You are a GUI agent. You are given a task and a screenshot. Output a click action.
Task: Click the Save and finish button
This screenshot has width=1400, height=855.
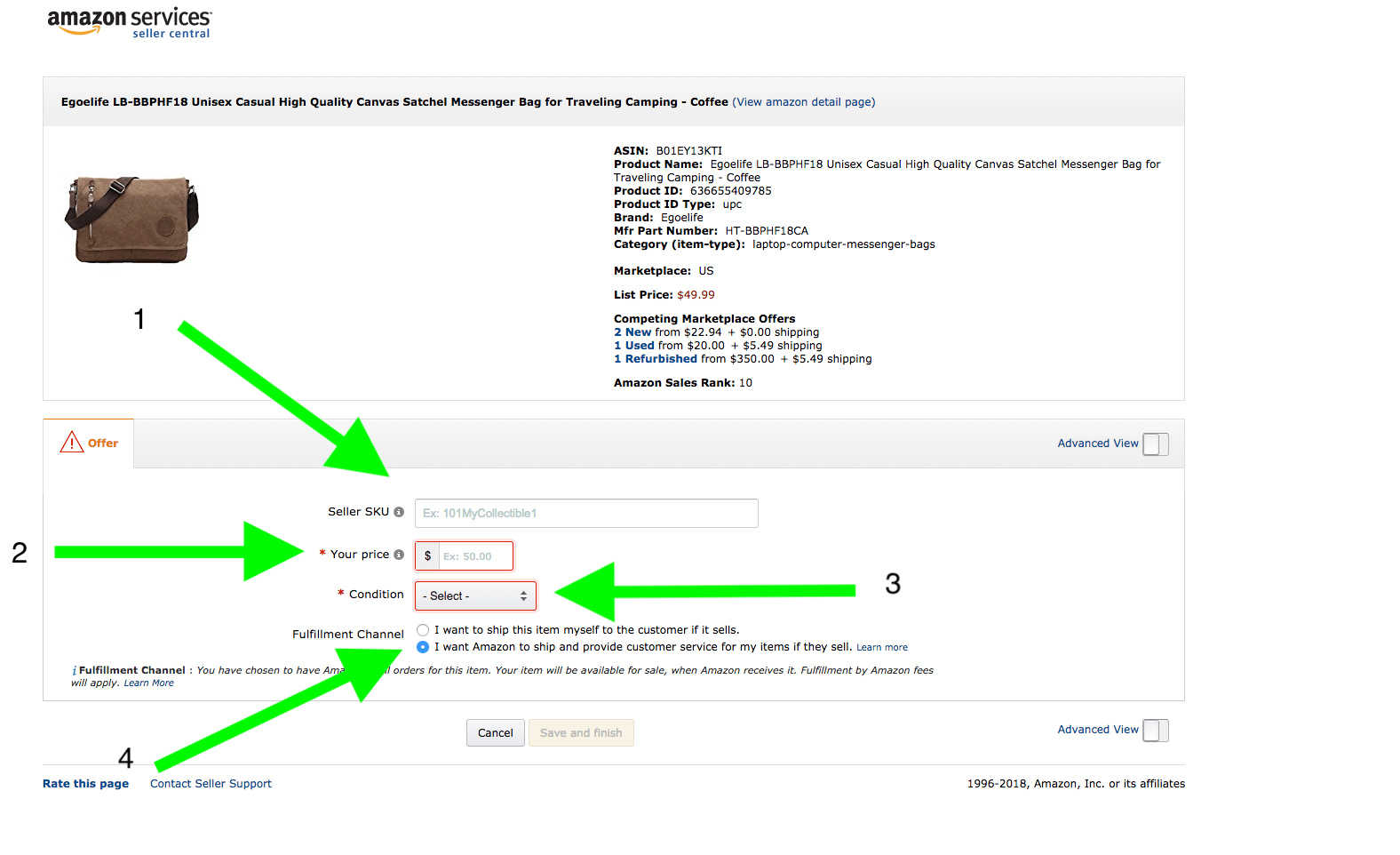click(581, 733)
